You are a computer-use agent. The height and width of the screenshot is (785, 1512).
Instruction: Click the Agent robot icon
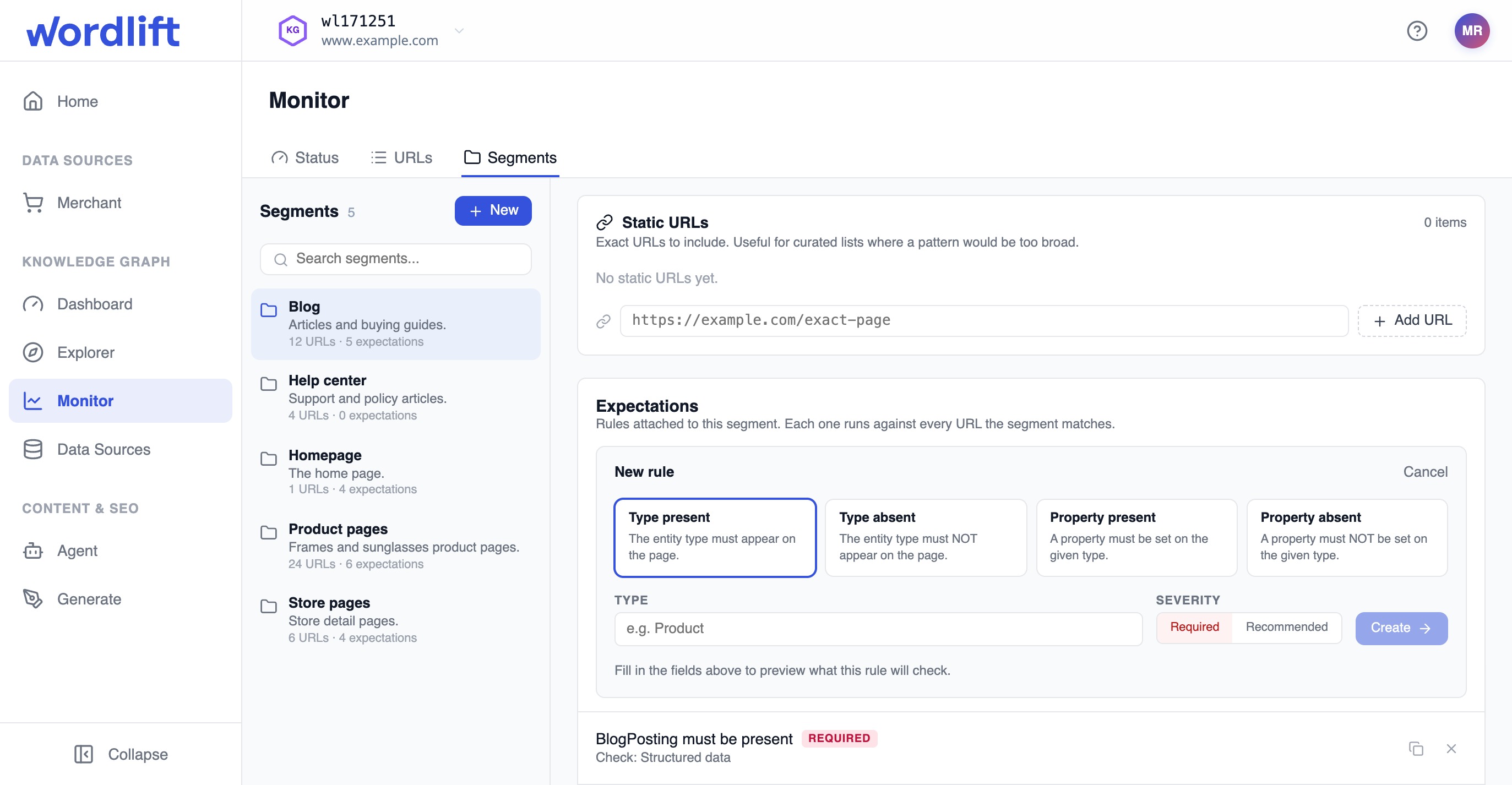click(x=33, y=550)
